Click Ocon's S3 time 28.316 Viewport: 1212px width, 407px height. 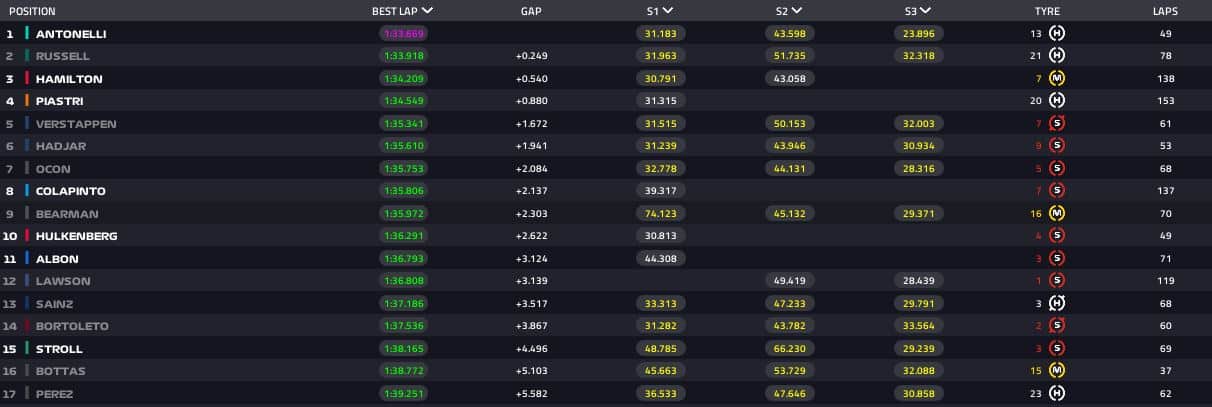coord(917,168)
